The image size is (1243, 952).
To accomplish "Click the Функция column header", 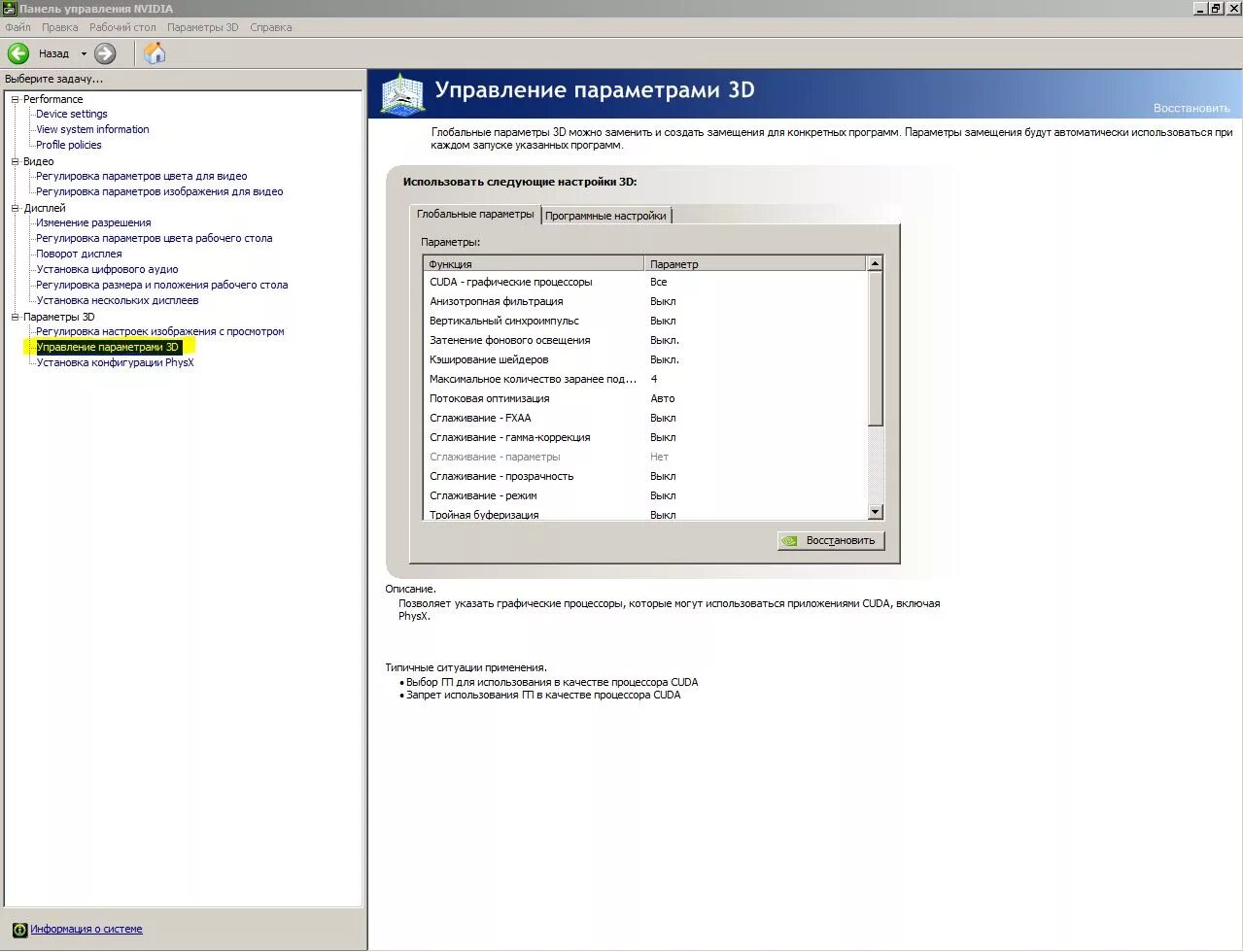I will (534, 263).
